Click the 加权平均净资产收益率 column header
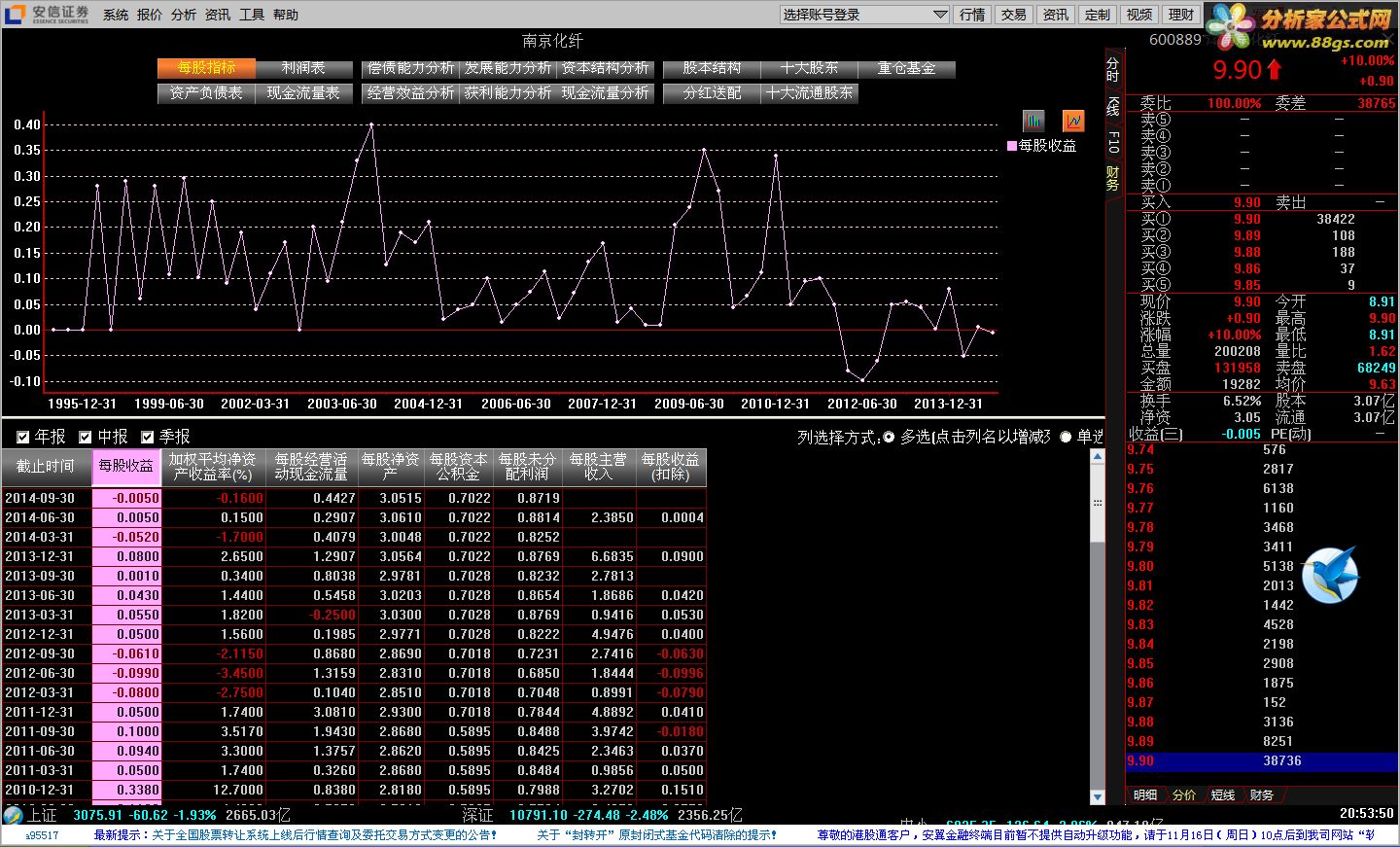 coord(213,467)
